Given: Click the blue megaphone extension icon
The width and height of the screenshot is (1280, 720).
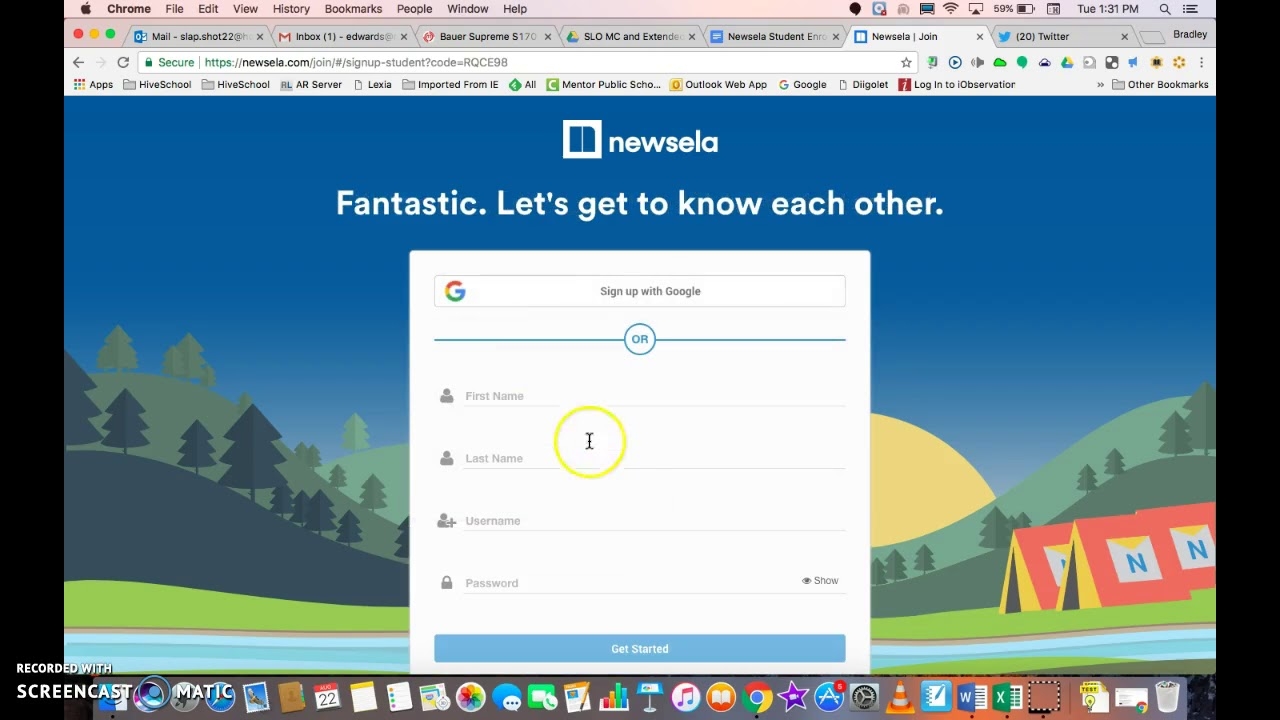Looking at the screenshot, I should [x=1133, y=62].
